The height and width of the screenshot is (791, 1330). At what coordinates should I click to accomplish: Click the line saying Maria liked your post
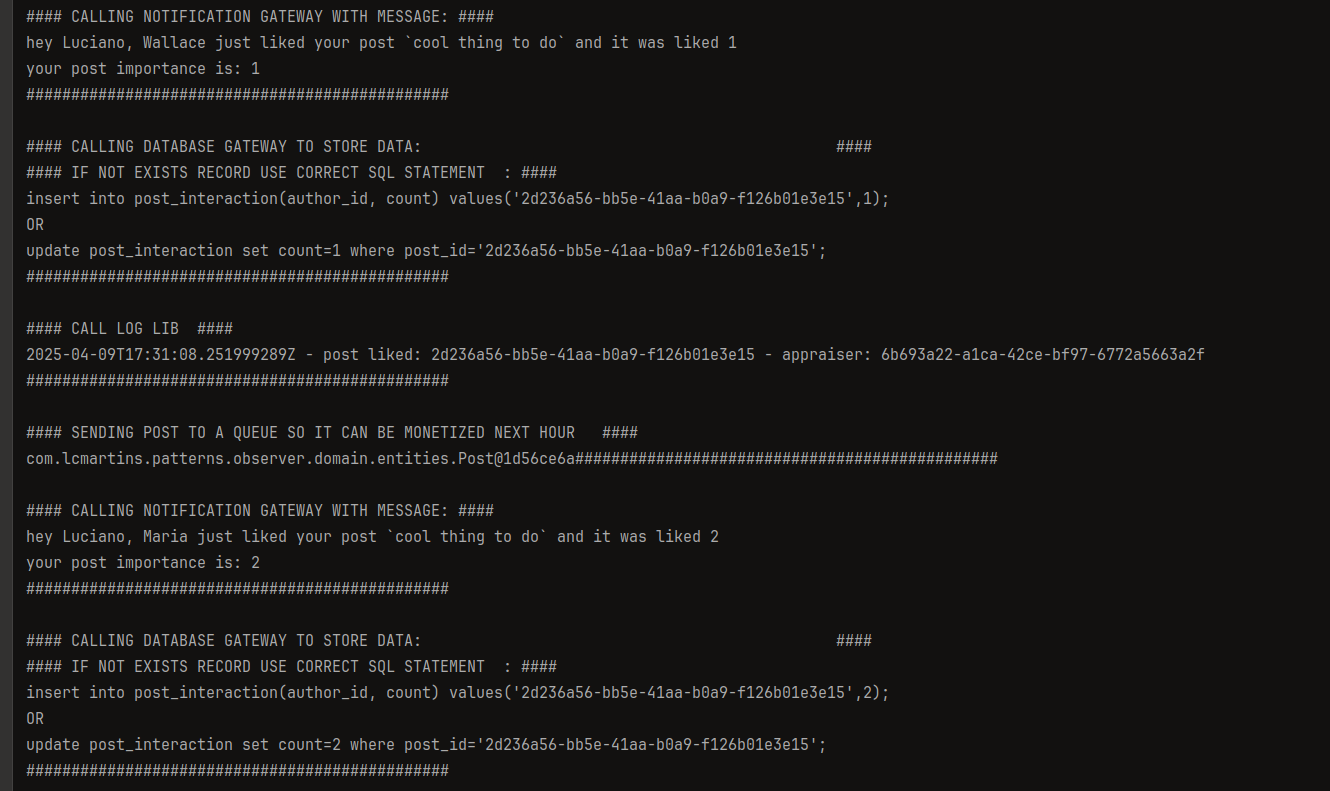tap(372, 537)
